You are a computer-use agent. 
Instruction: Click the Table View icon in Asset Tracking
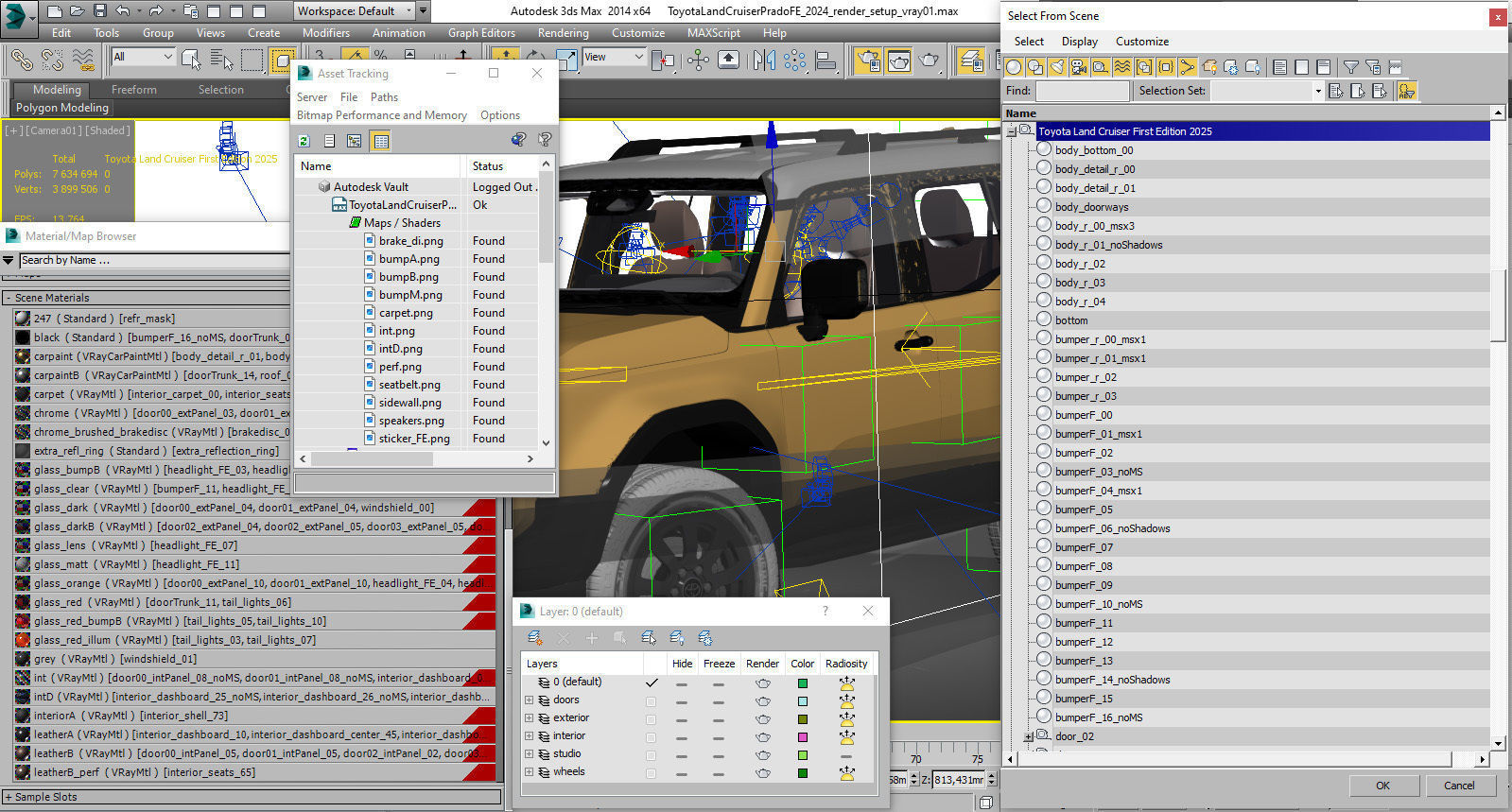381,141
